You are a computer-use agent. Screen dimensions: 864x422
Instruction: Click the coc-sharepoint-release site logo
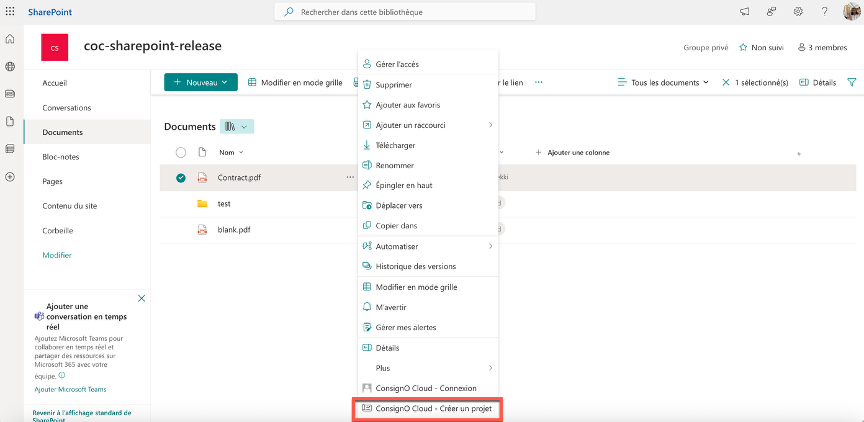point(54,47)
